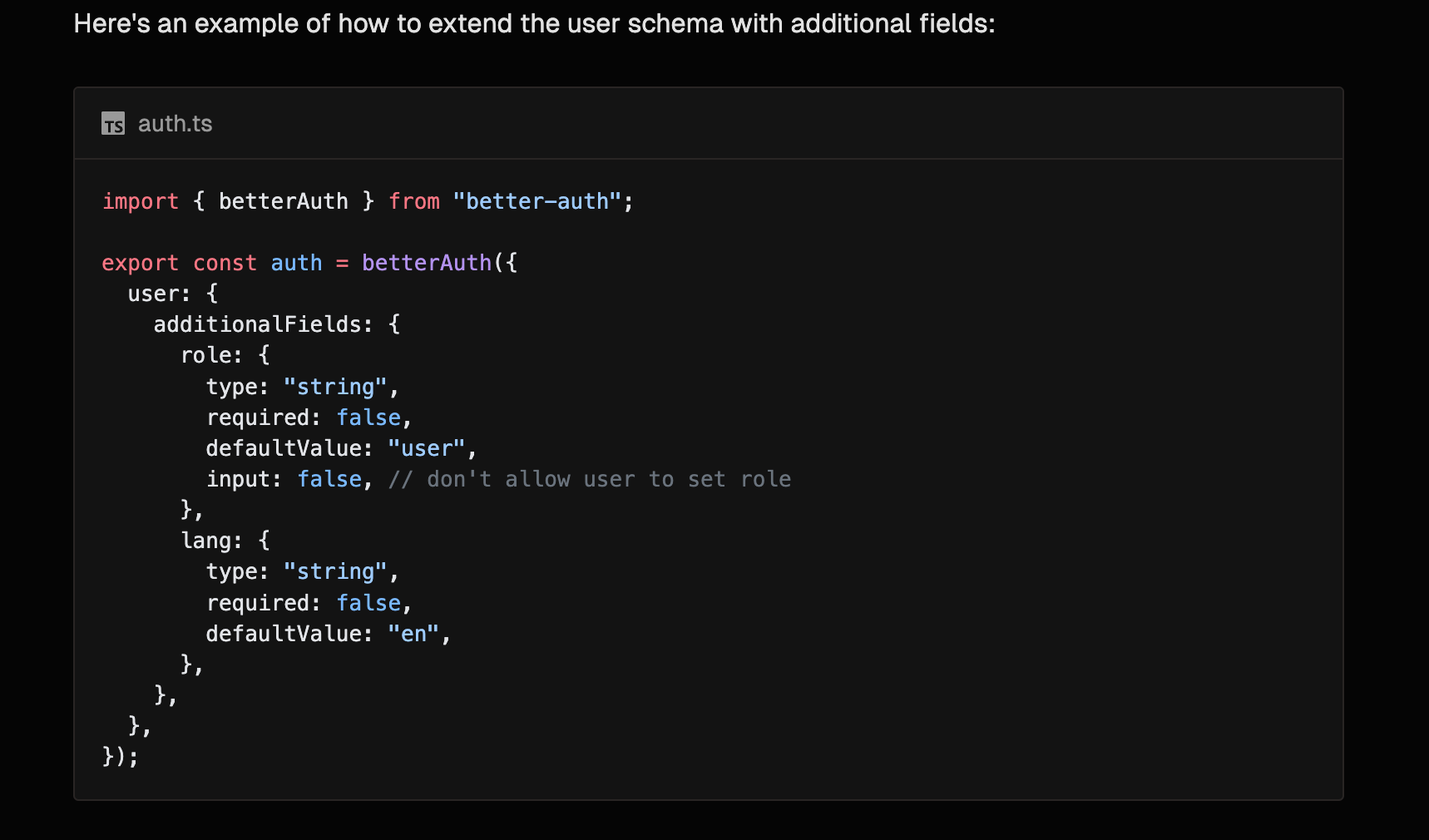Click the lang property key

pyautogui.click(x=205, y=541)
